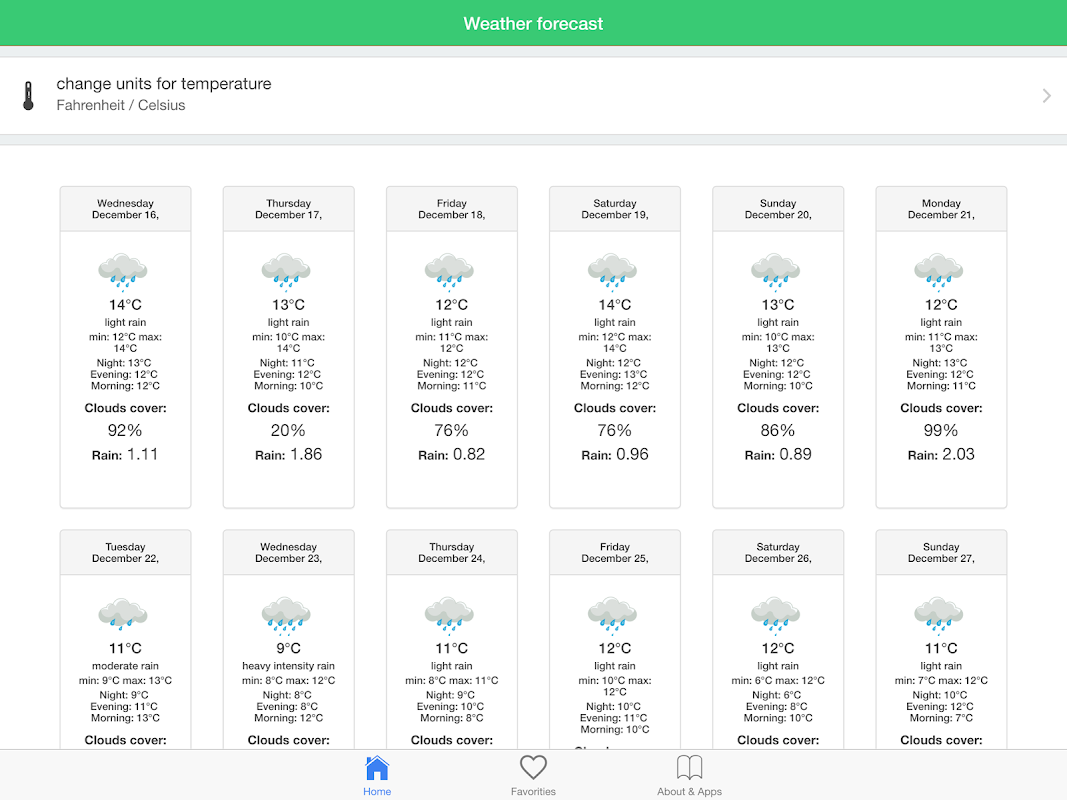Image resolution: width=1067 pixels, height=800 pixels.
Task: Select the Friday December 18 card header
Action: (x=452, y=209)
